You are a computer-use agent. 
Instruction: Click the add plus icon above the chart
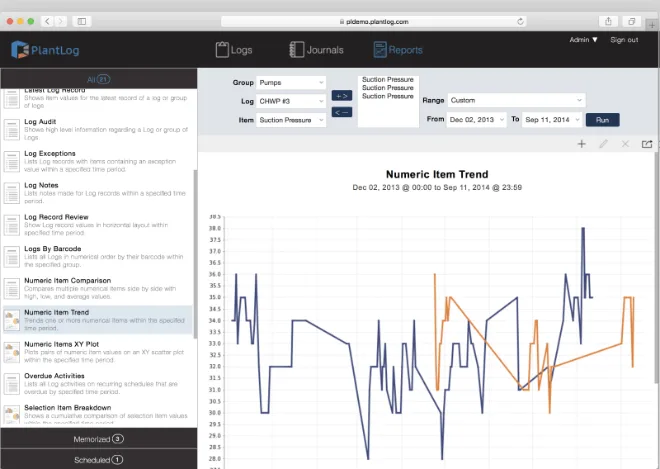[581, 144]
